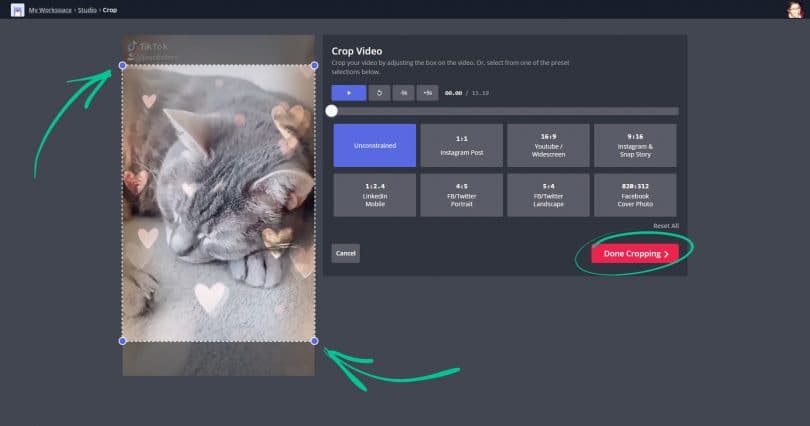Grab the top-left crop handle
The image size is (810, 426).
[123, 66]
